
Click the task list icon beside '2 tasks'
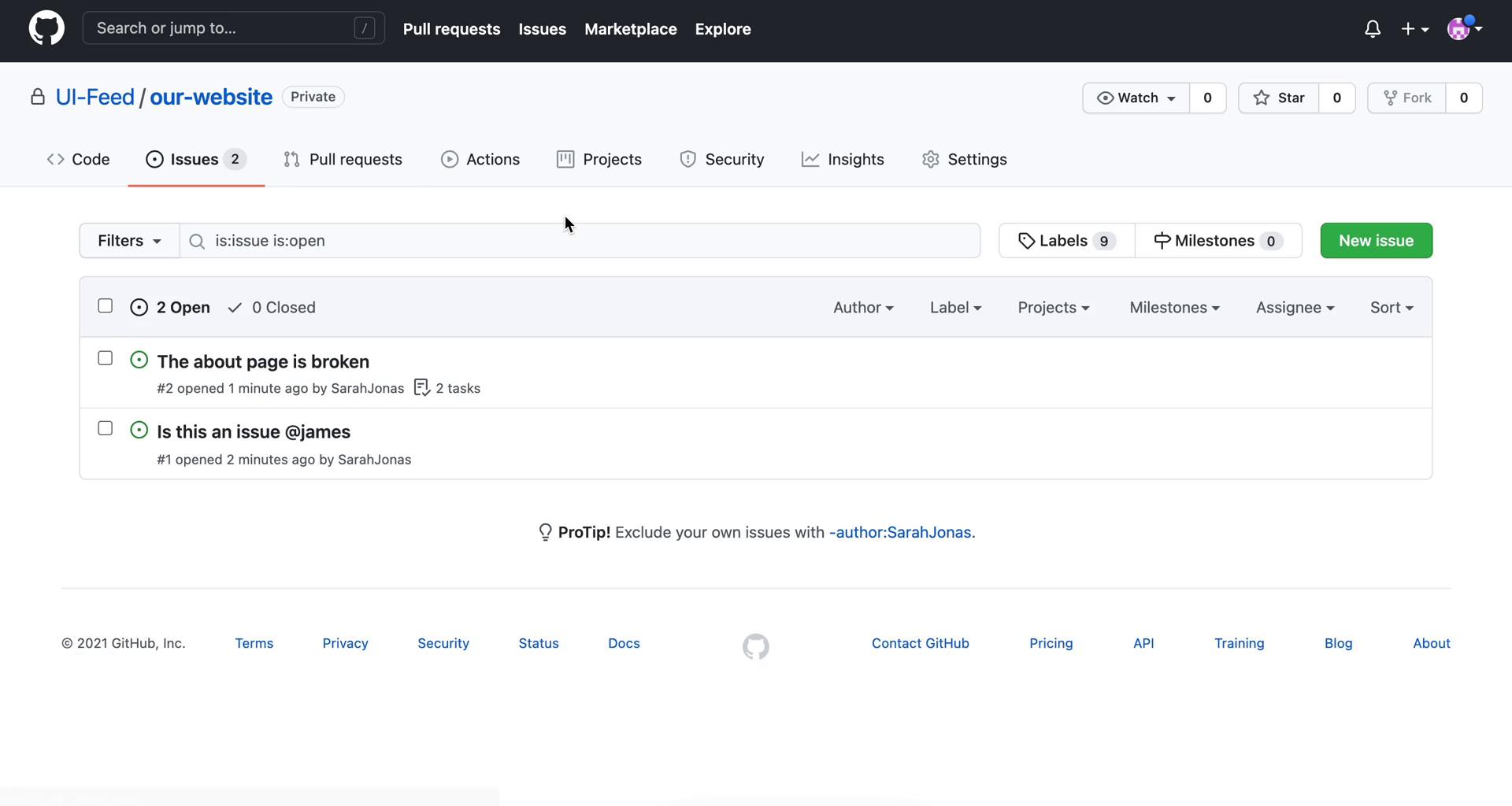(422, 387)
